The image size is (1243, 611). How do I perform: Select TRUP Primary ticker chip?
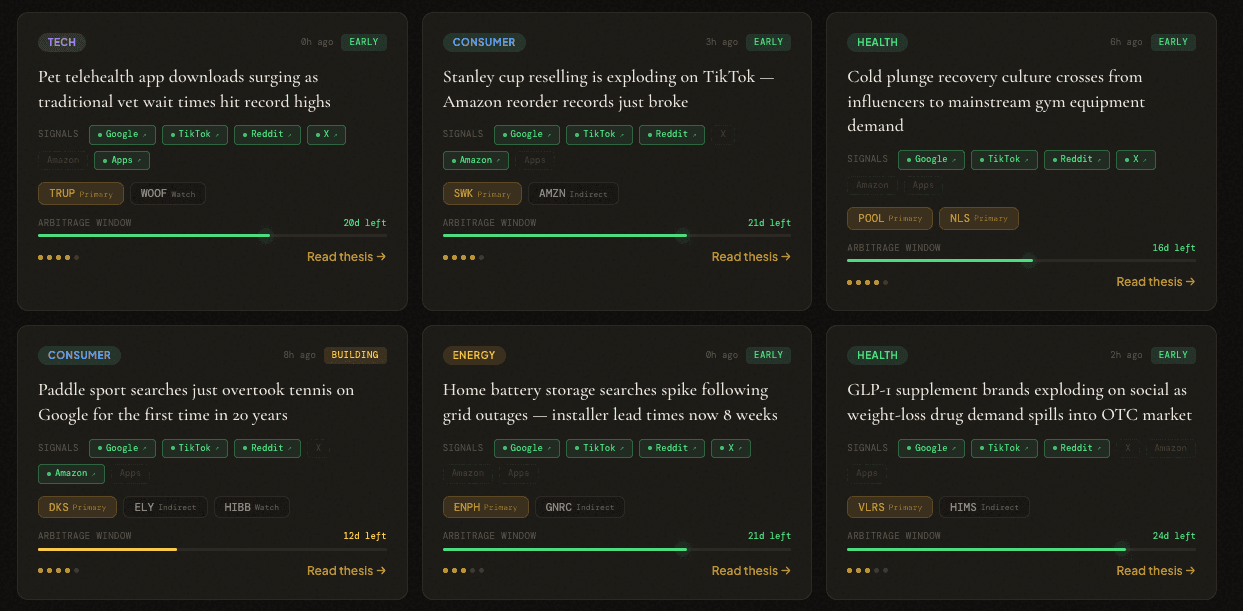click(81, 193)
